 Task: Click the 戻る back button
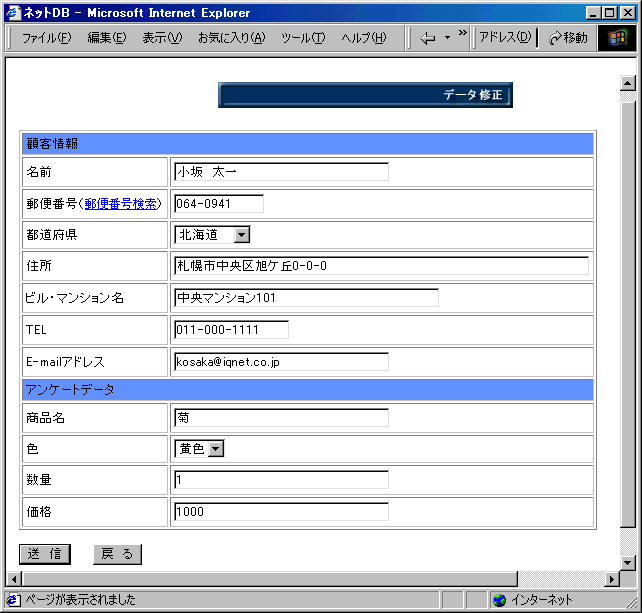coord(118,554)
